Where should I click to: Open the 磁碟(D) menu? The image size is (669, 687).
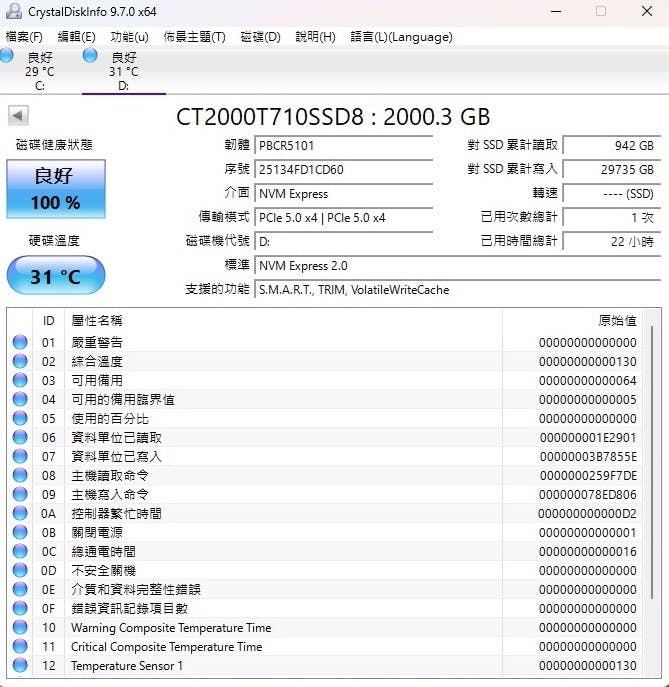(x=260, y=37)
